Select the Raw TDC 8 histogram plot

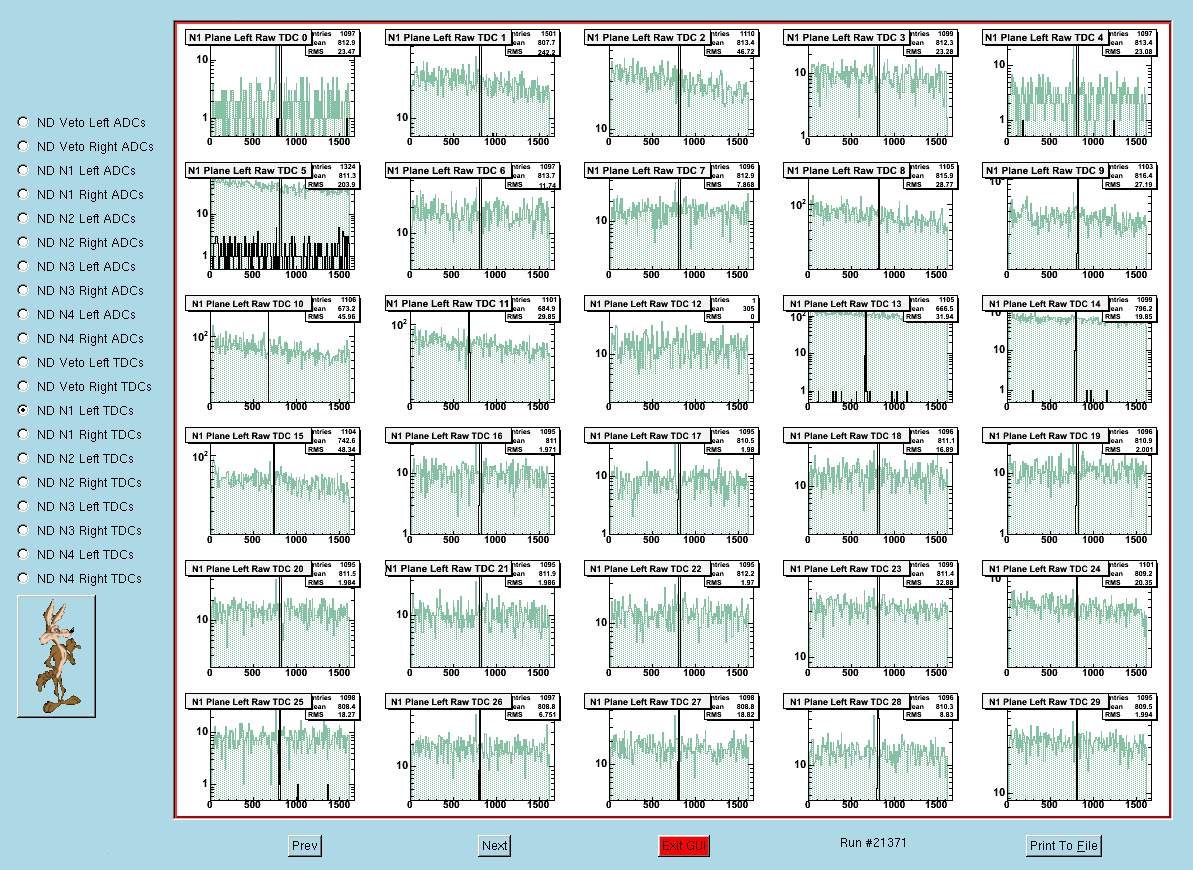click(x=869, y=221)
